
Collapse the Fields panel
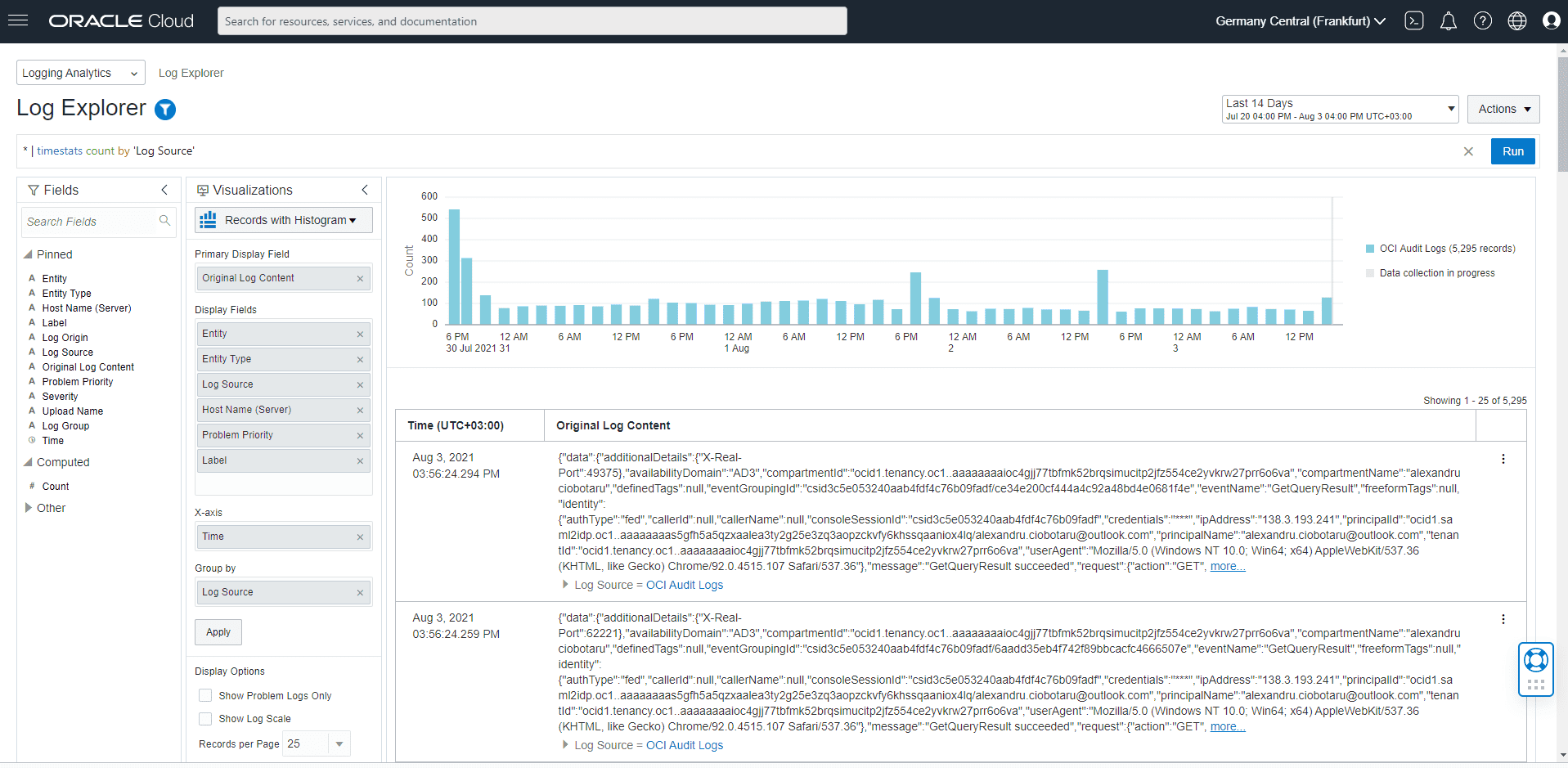(164, 190)
